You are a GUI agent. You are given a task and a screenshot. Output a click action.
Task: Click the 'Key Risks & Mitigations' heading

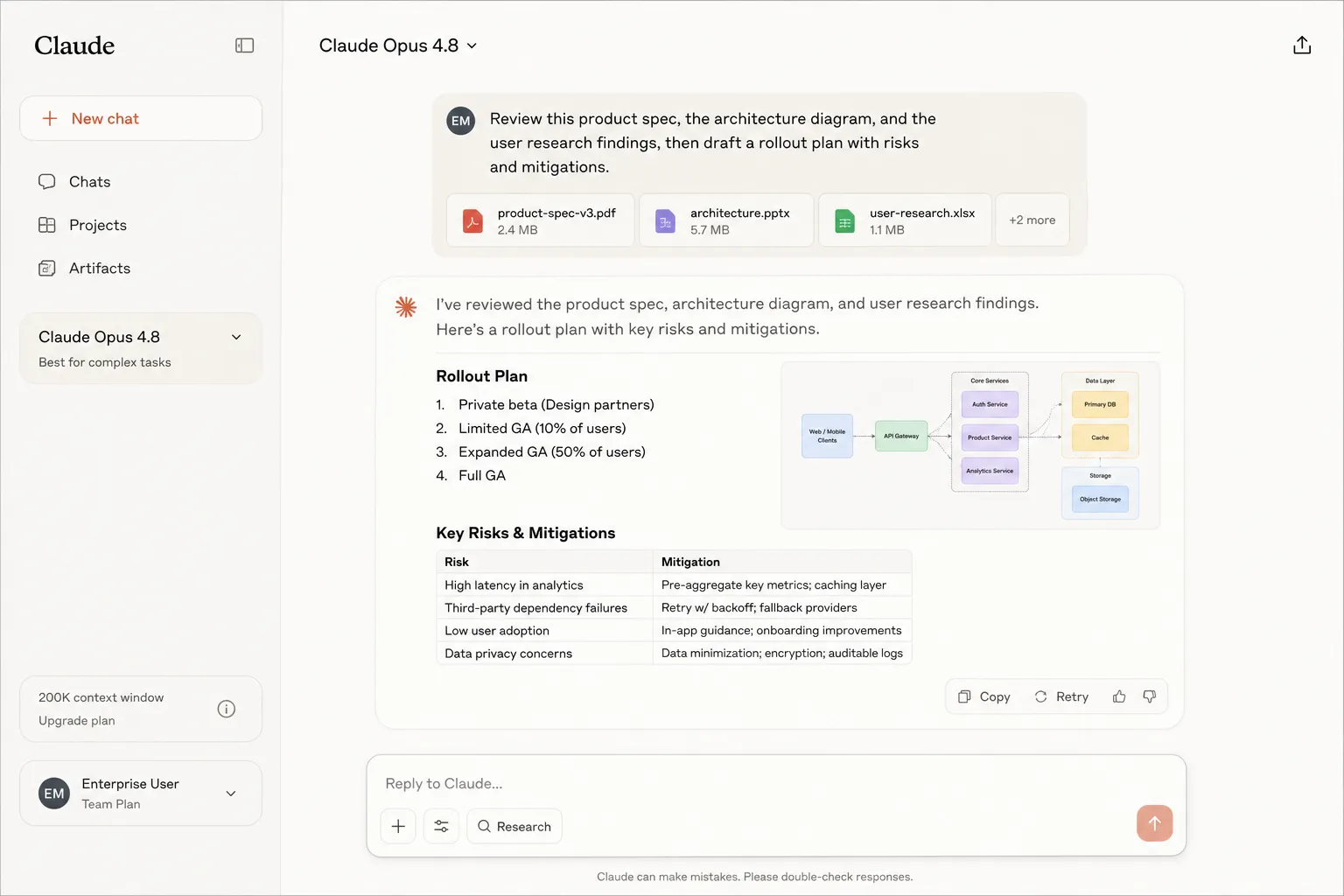[526, 533]
